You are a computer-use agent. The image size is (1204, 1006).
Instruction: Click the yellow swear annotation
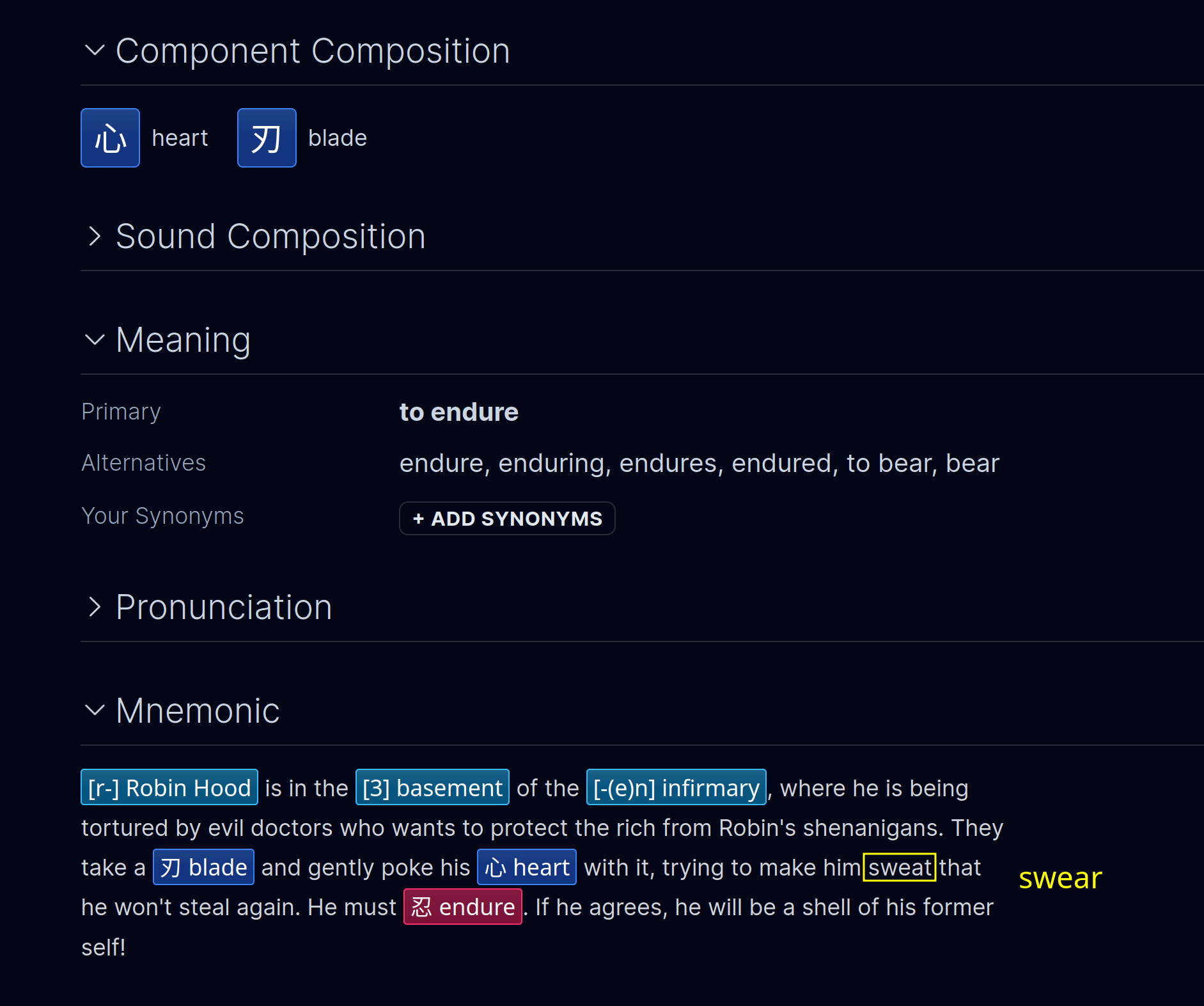(1060, 878)
